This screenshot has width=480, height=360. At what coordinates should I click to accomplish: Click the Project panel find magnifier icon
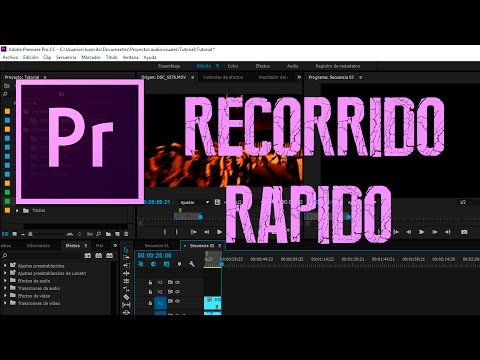[99, 234]
